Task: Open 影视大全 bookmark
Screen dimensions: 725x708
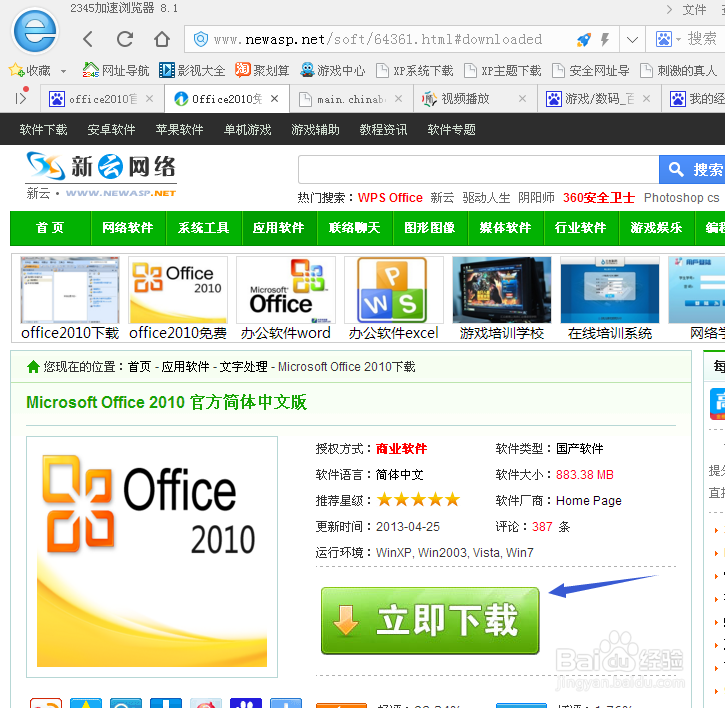Action: click(x=192, y=70)
